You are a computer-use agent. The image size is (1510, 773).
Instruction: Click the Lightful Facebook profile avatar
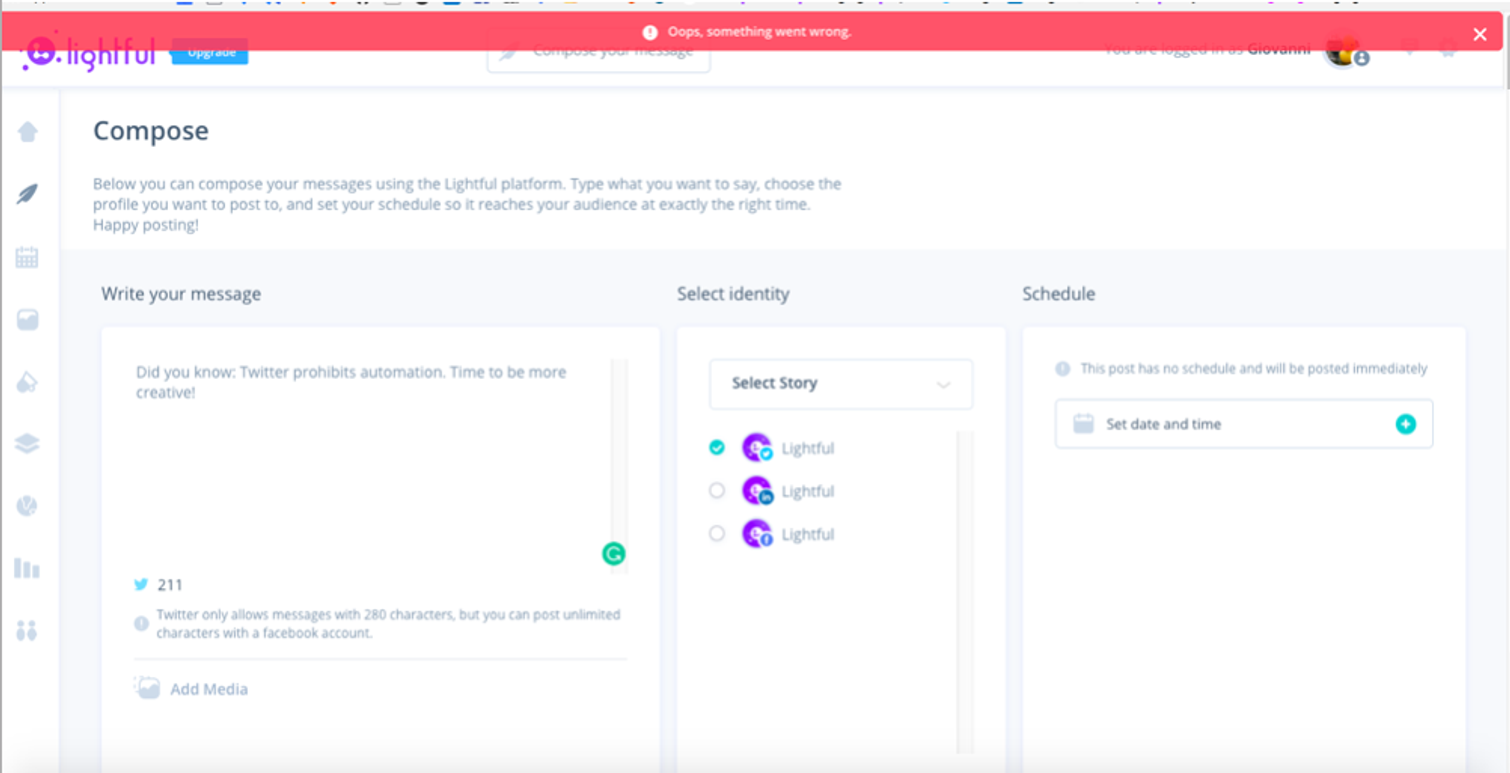tap(757, 534)
